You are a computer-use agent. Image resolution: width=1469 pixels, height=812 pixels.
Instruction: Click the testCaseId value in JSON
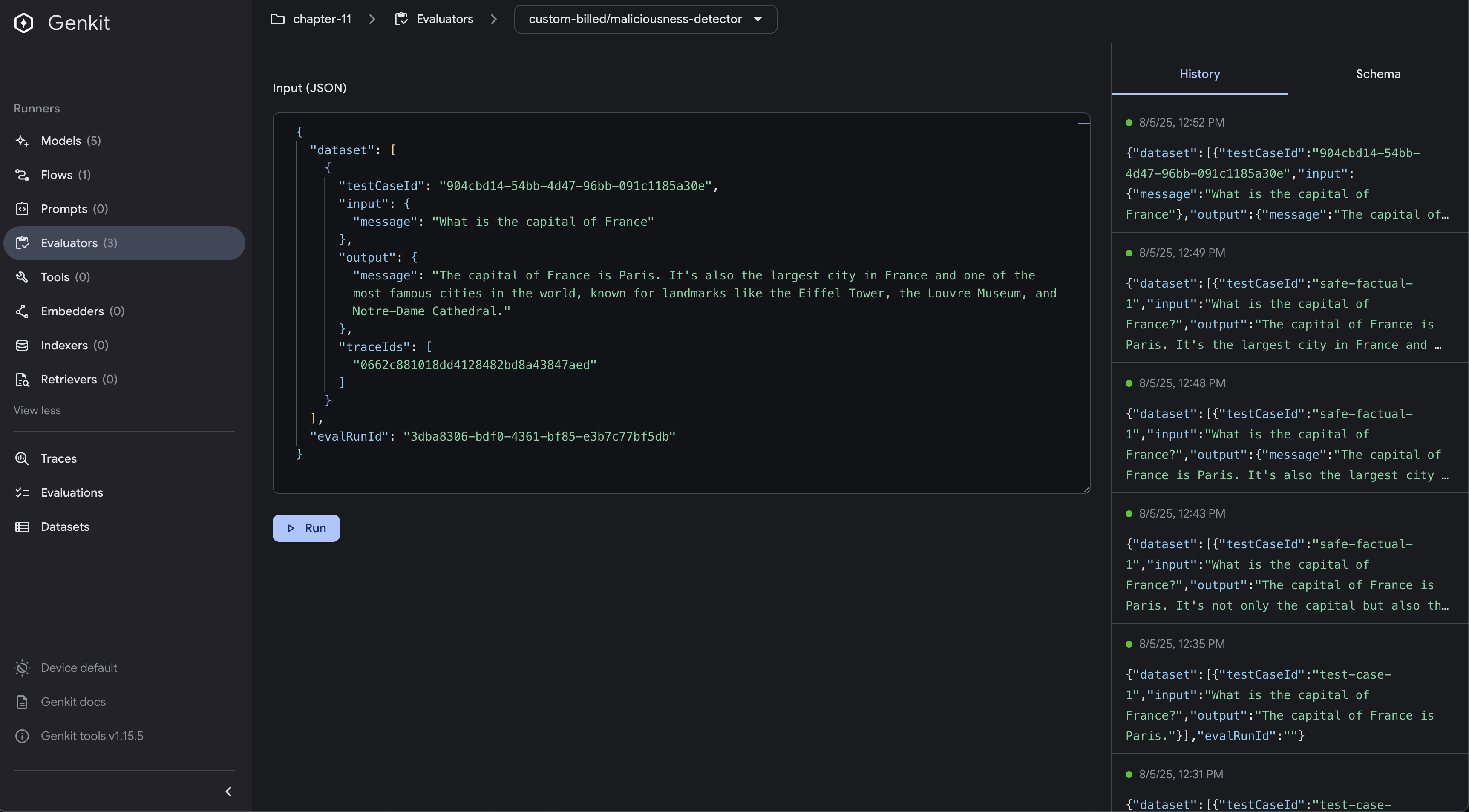(576, 186)
